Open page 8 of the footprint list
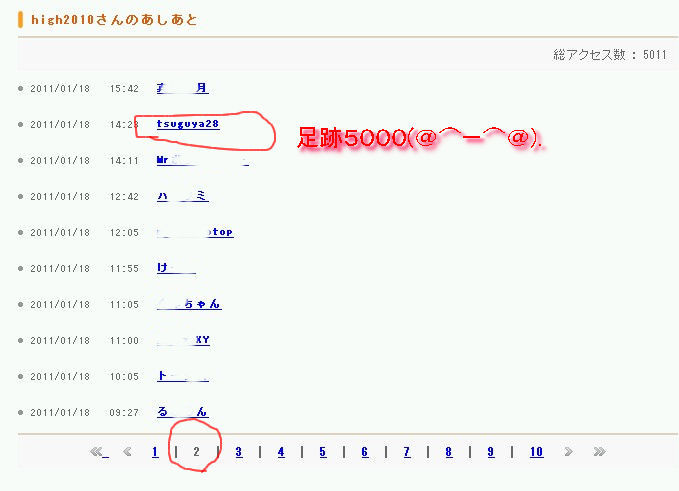The width and height of the screenshot is (679, 491). [449, 452]
